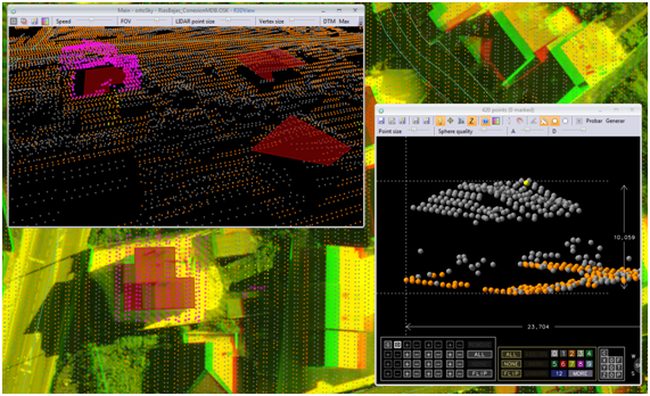The image size is (650, 396).
Task: Click the highlighted Z icon in points toolbar
Action: 472,121
